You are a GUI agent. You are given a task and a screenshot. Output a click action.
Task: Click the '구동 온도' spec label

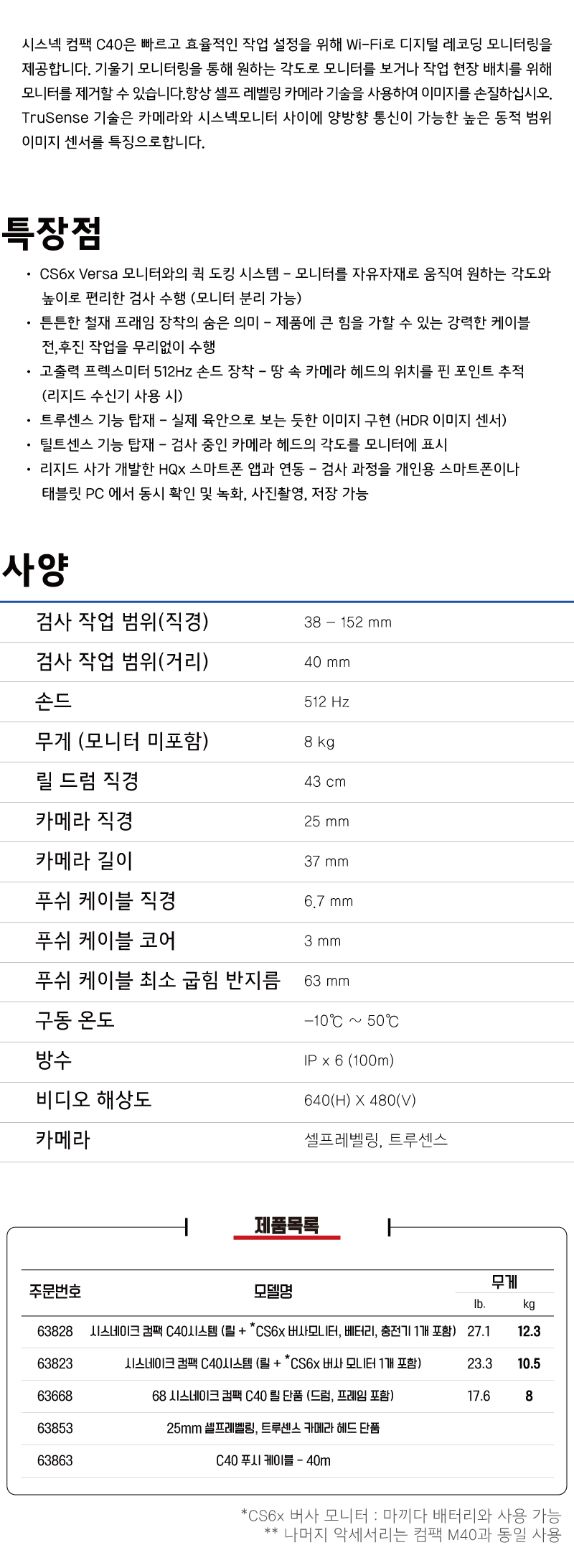(x=75, y=1019)
